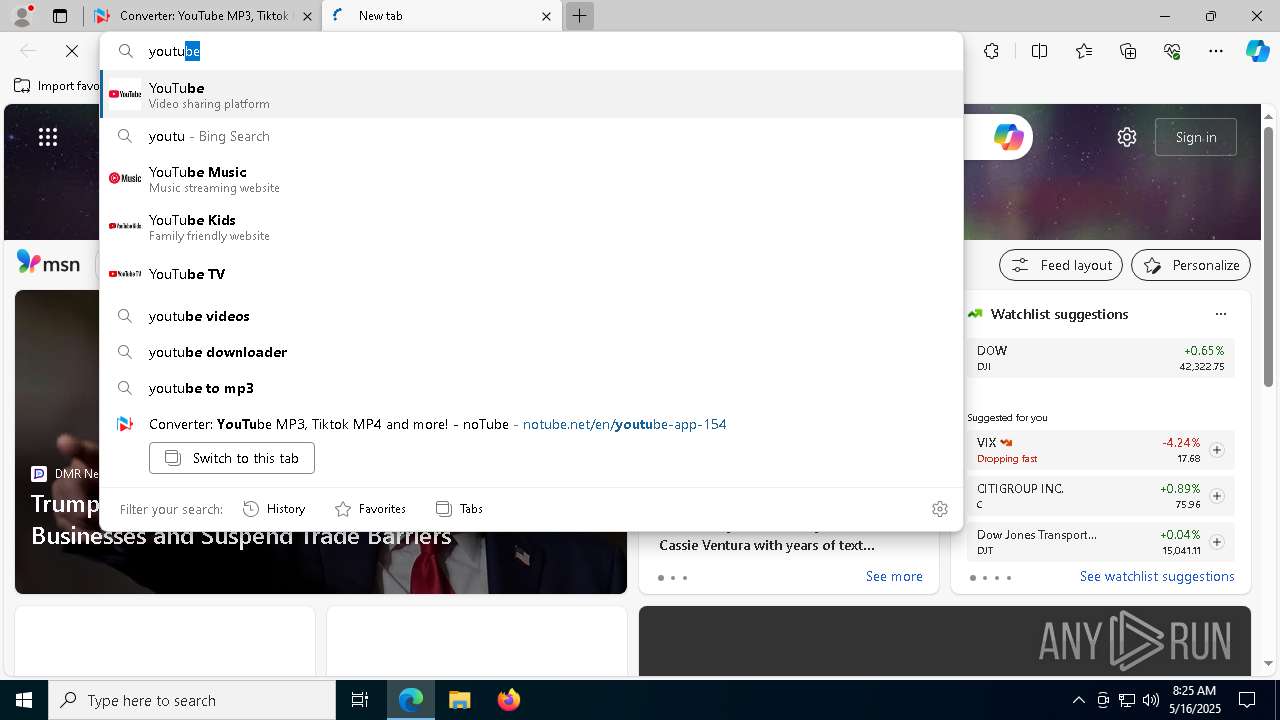Open the volume control in system tray
This screenshot has width=1280, height=720.
(1150, 700)
